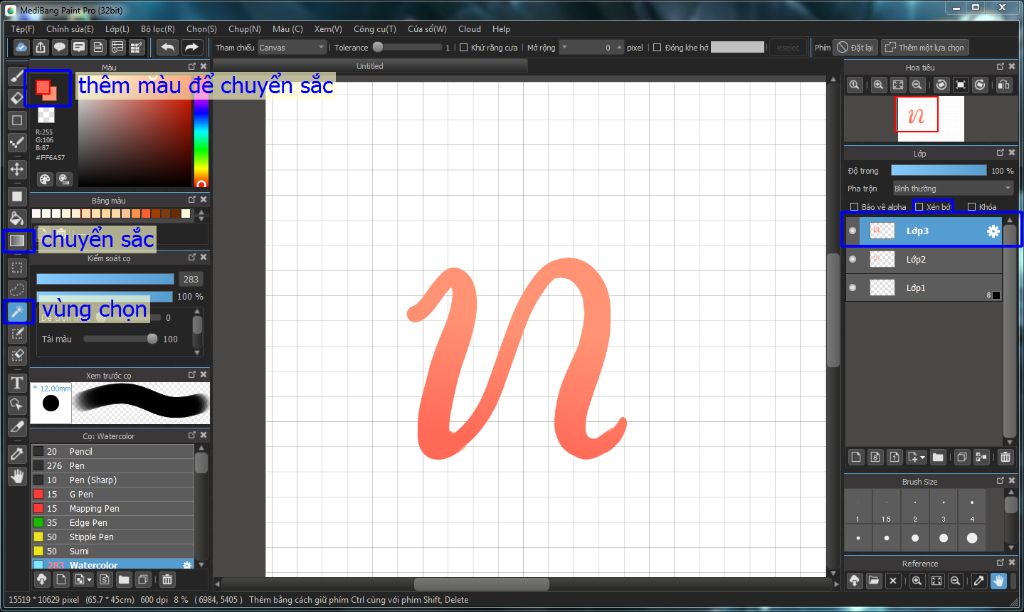This screenshot has width=1024, height=612.
Task: Close the Màu color panel
Action: click(204, 67)
